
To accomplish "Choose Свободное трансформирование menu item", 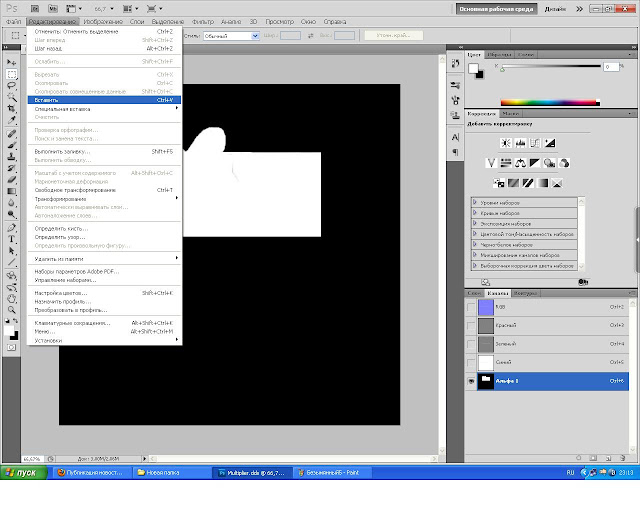I will point(104,190).
